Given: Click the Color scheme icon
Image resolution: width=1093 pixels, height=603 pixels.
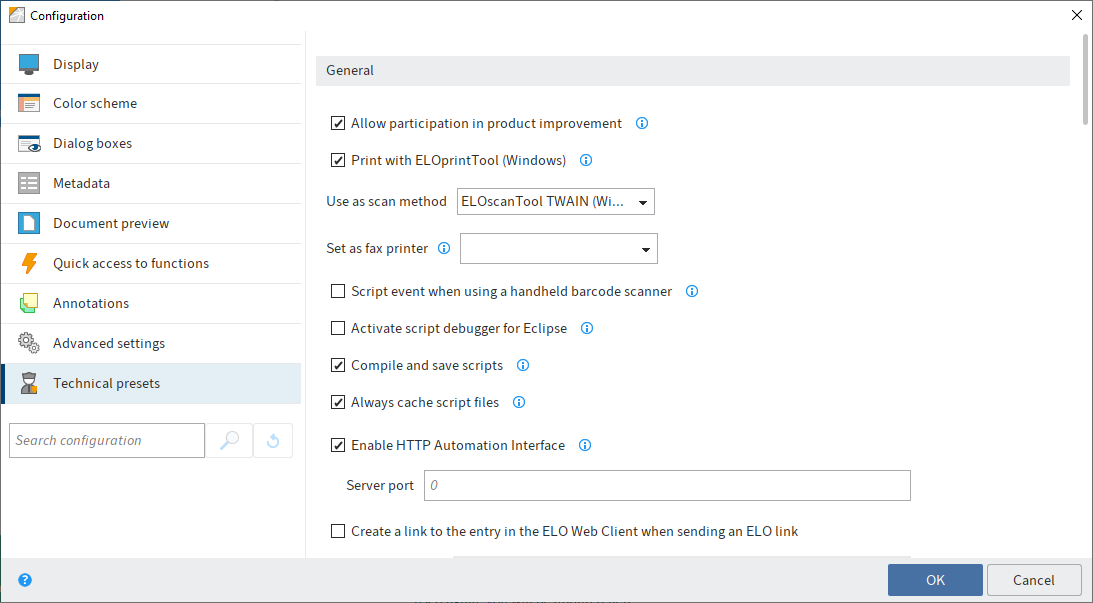Looking at the screenshot, I should (x=28, y=103).
